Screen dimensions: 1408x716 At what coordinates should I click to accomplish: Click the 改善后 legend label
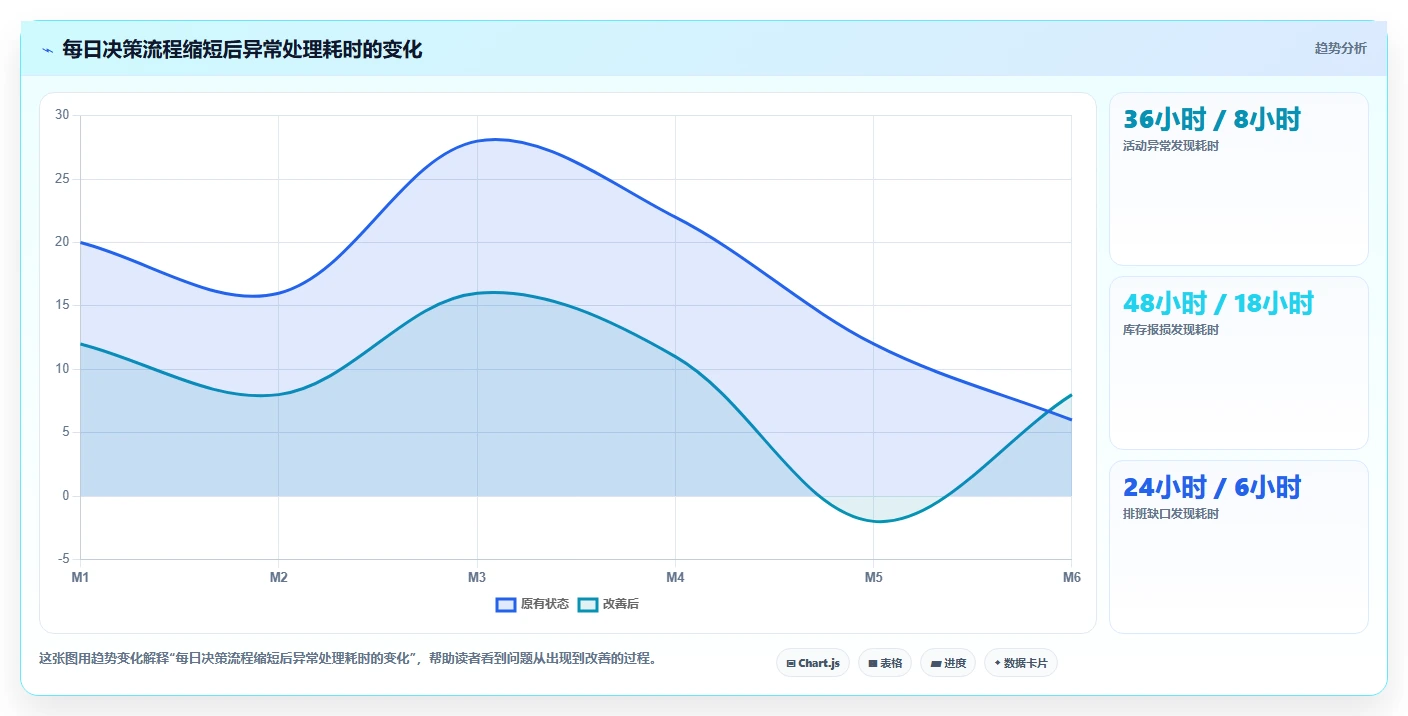pyautogui.click(x=621, y=604)
